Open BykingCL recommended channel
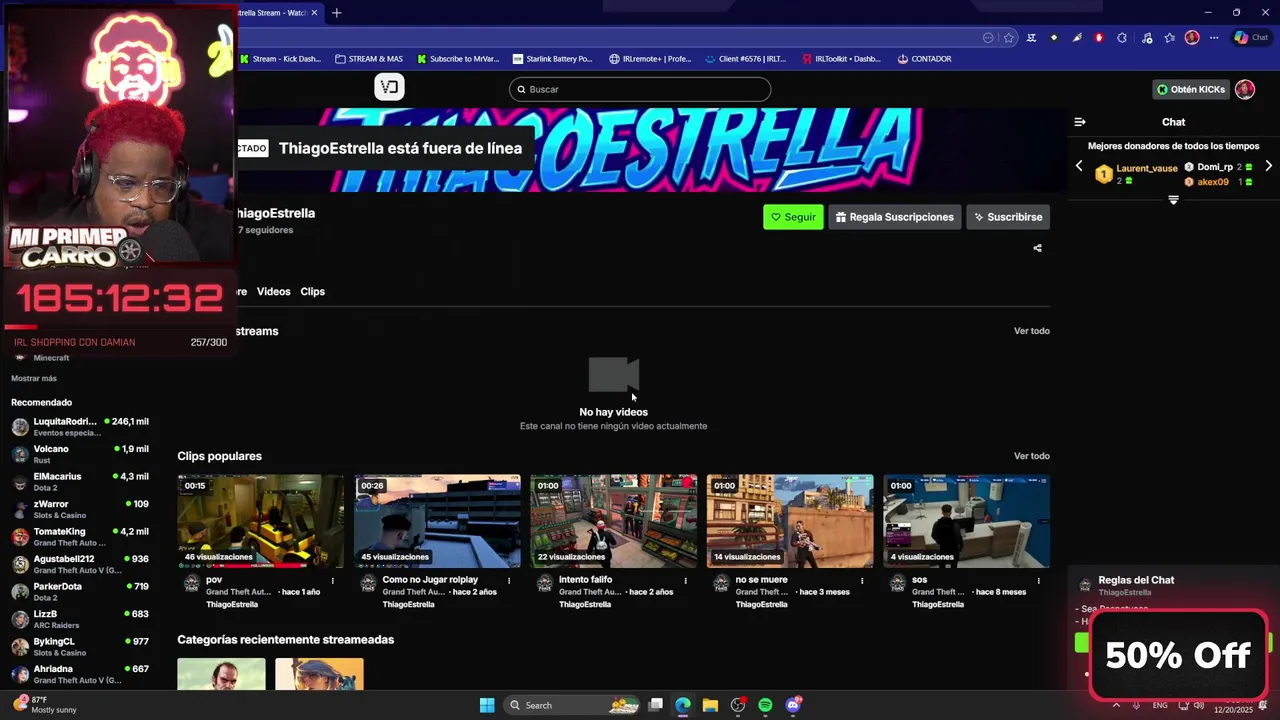Viewport: 1280px width, 720px height. (x=80, y=647)
